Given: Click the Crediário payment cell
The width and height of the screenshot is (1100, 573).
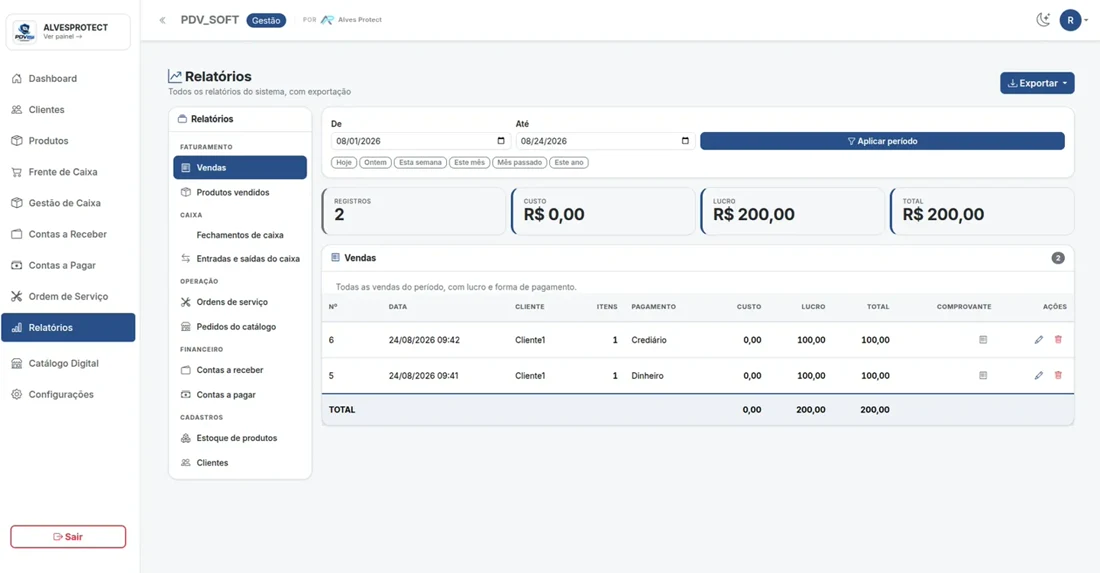Looking at the screenshot, I should click(x=649, y=340).
